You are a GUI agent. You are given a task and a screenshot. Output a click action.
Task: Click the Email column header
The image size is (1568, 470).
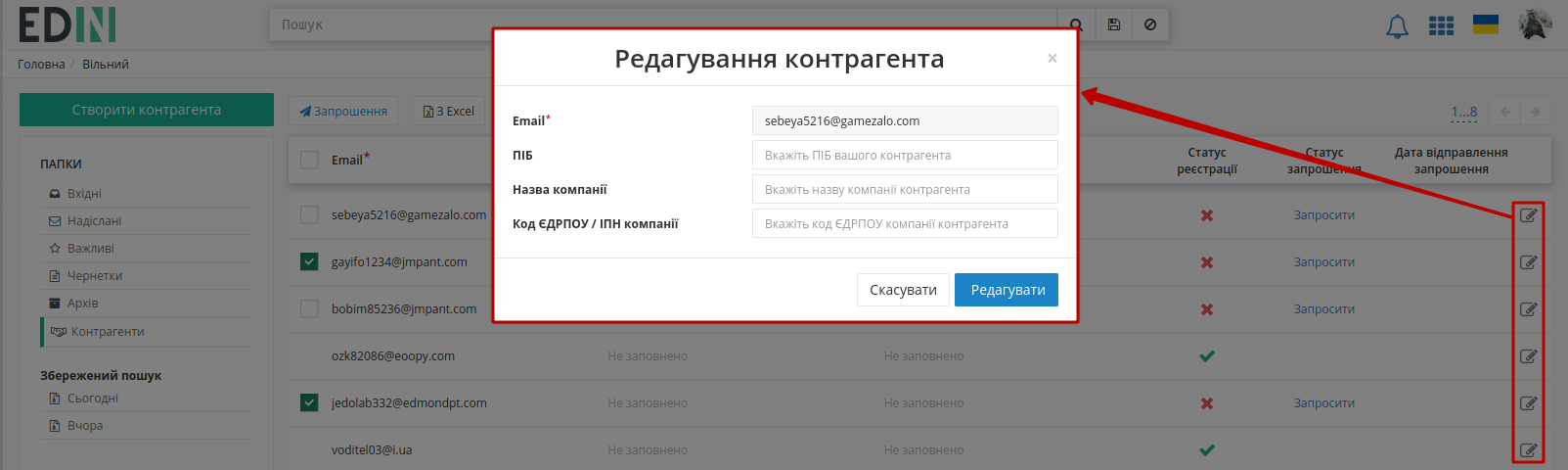(350, 160)
